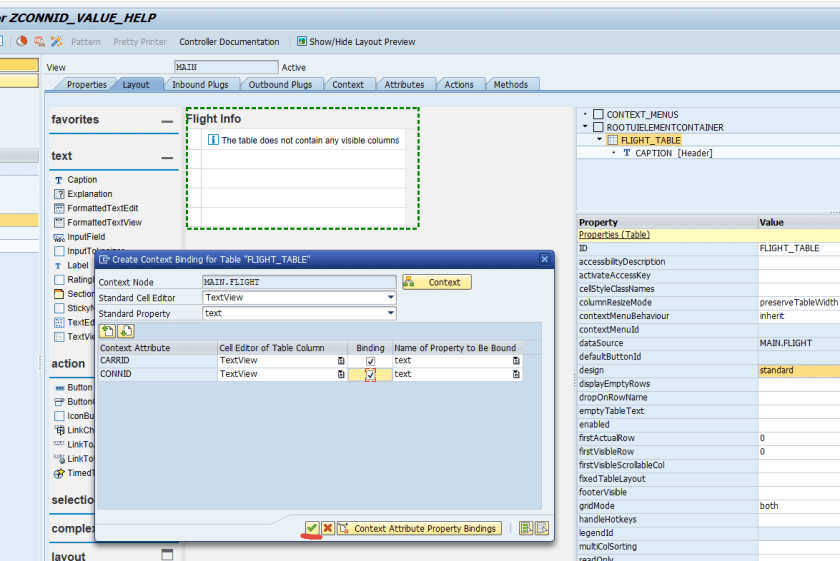Open value help for CARRID cell editor
Image resolution: width=840 pixels, height=561 pixels.
point(341,360)
